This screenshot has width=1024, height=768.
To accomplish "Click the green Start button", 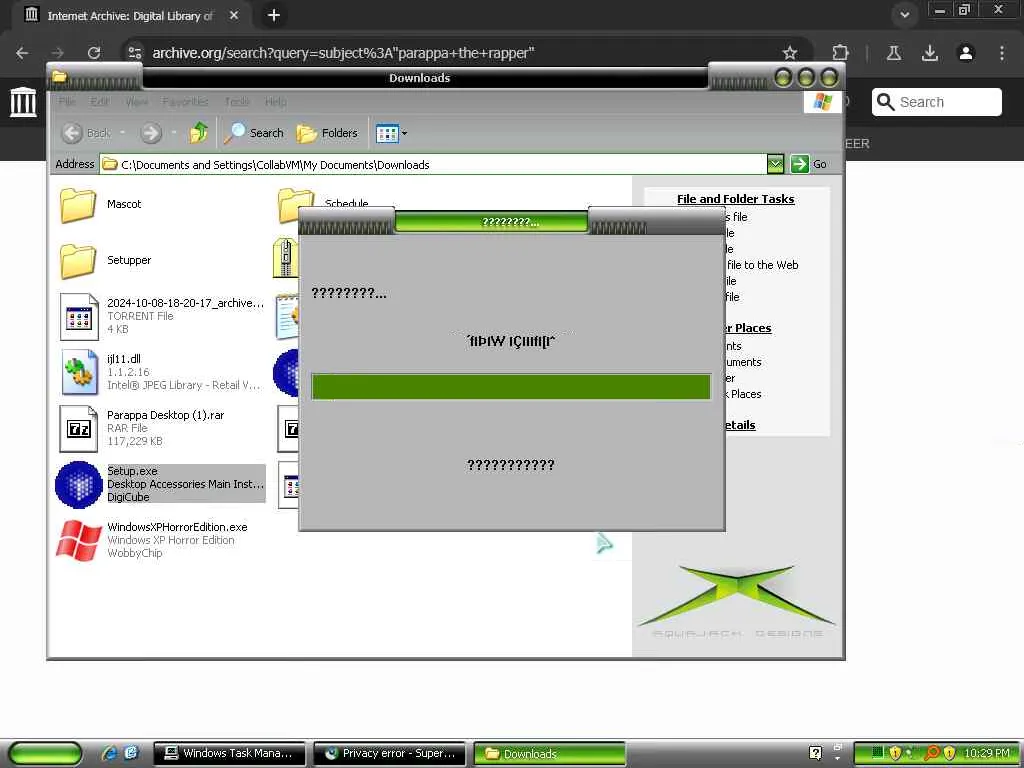I will point(46,754).
